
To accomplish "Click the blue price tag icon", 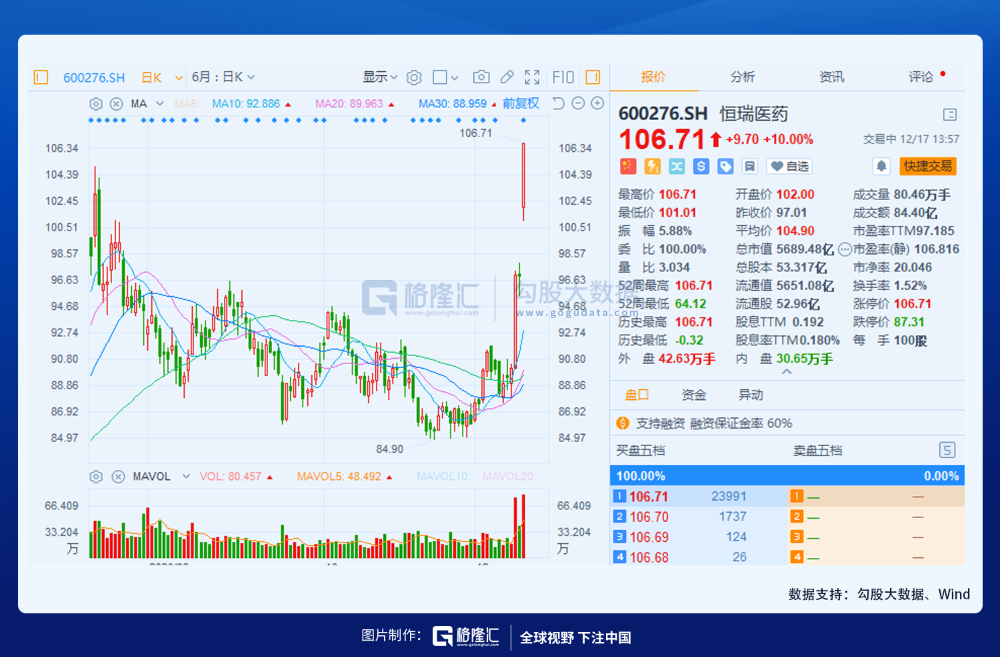I will (x=725, y=166).
